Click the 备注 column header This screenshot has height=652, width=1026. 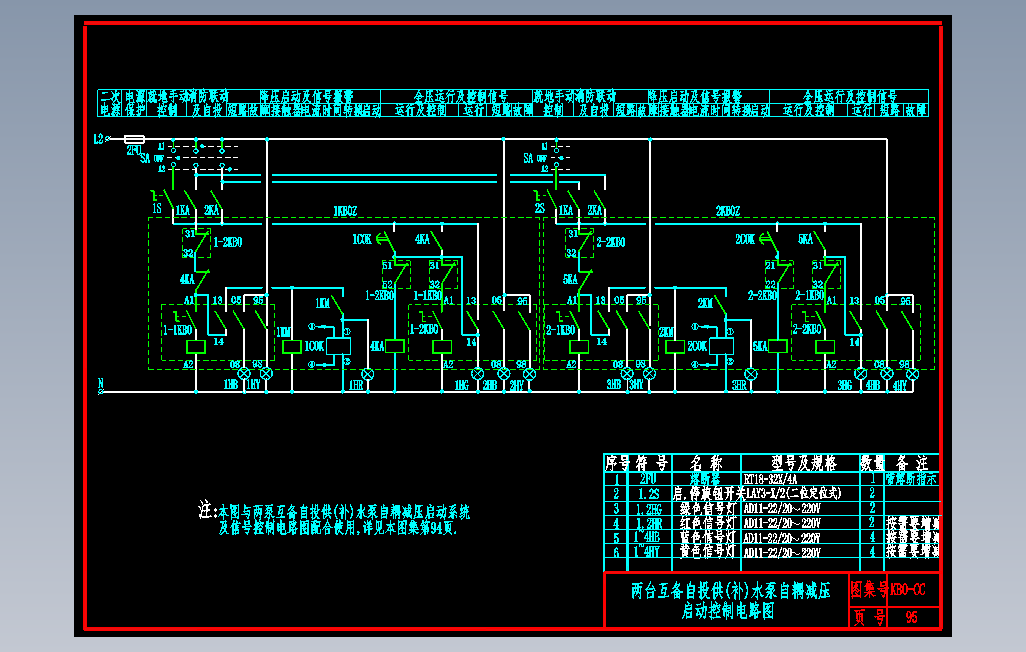(x=912, y=463)
